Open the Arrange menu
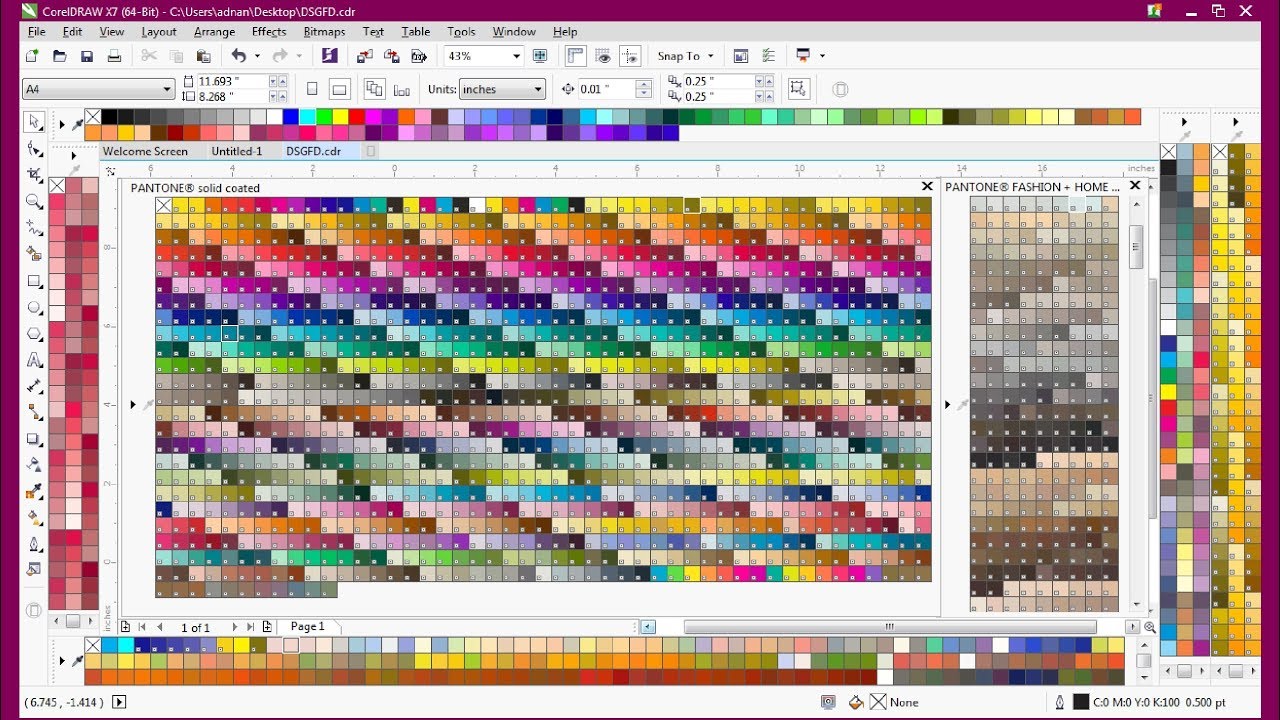Screen dimensions: 1280x720 [x=214, y=32]
